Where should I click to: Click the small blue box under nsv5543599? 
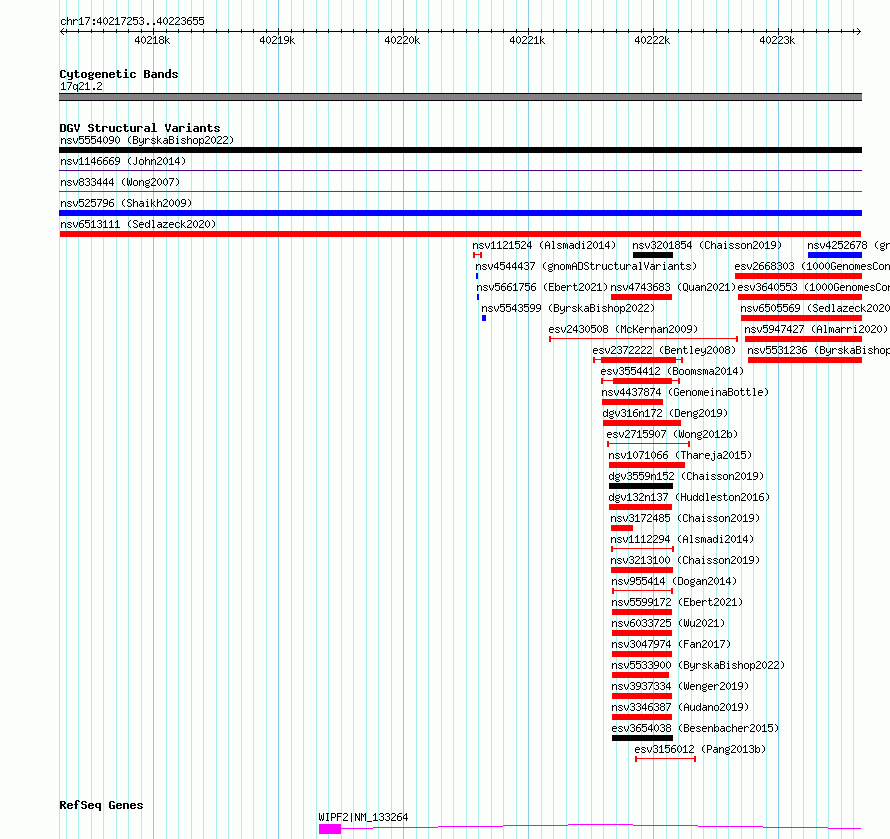point(484,318)
